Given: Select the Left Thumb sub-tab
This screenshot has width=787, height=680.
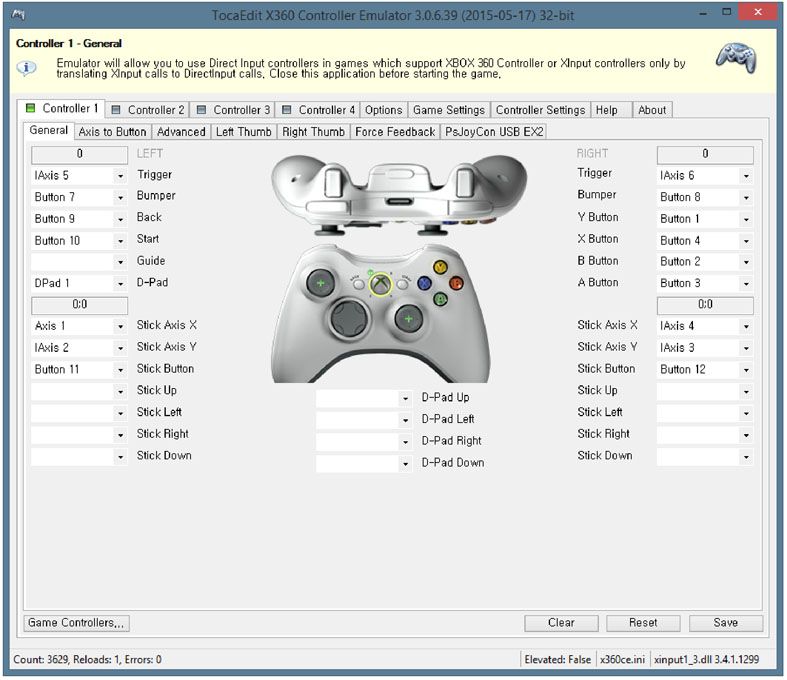Looking at the screenshot, I should coord(243,132).
